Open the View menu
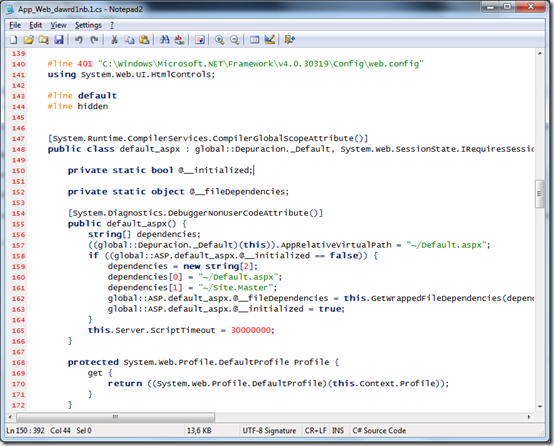This screenshot has height=446, width=554. [58, 25]
